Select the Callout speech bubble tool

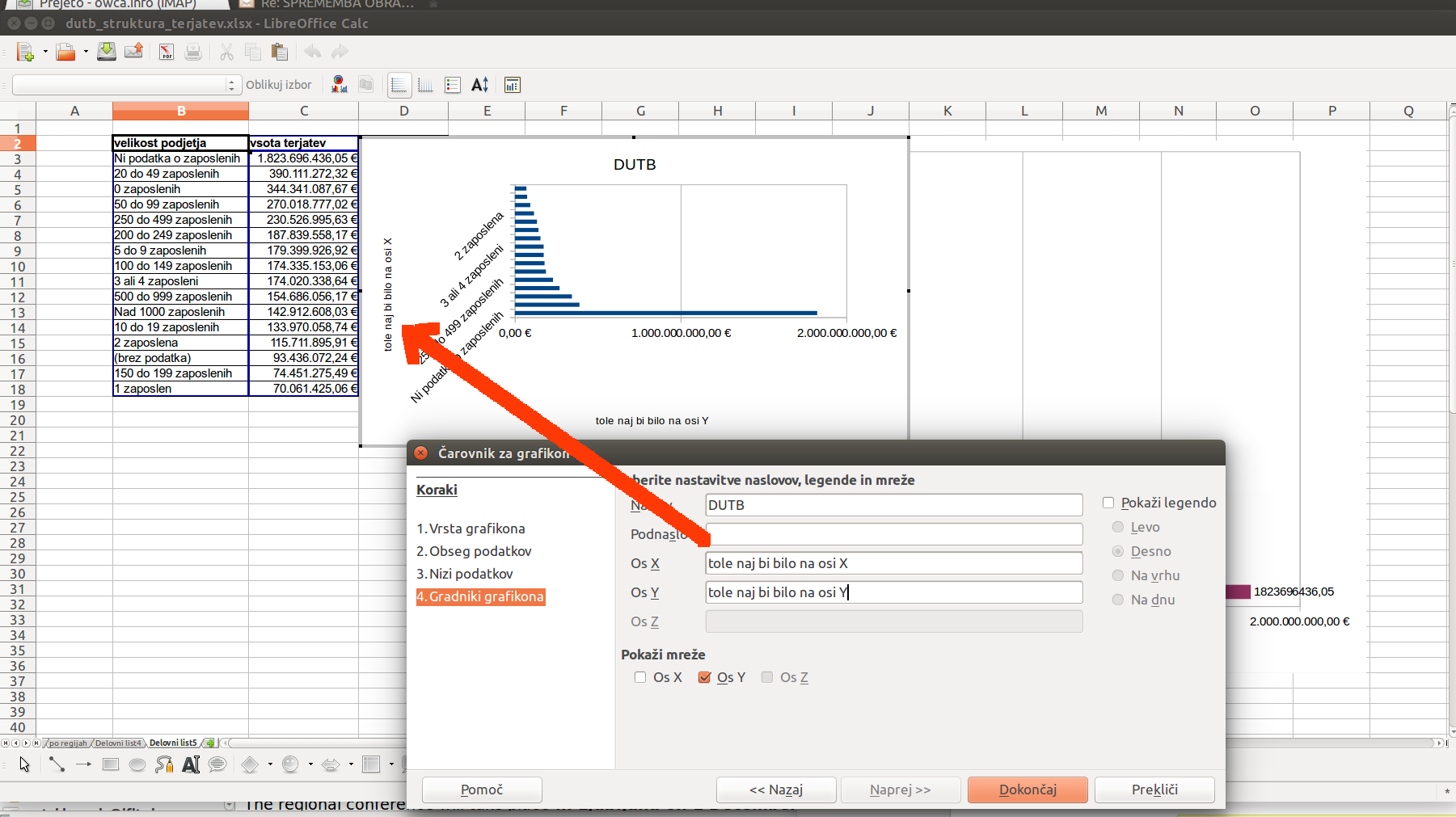217,764
